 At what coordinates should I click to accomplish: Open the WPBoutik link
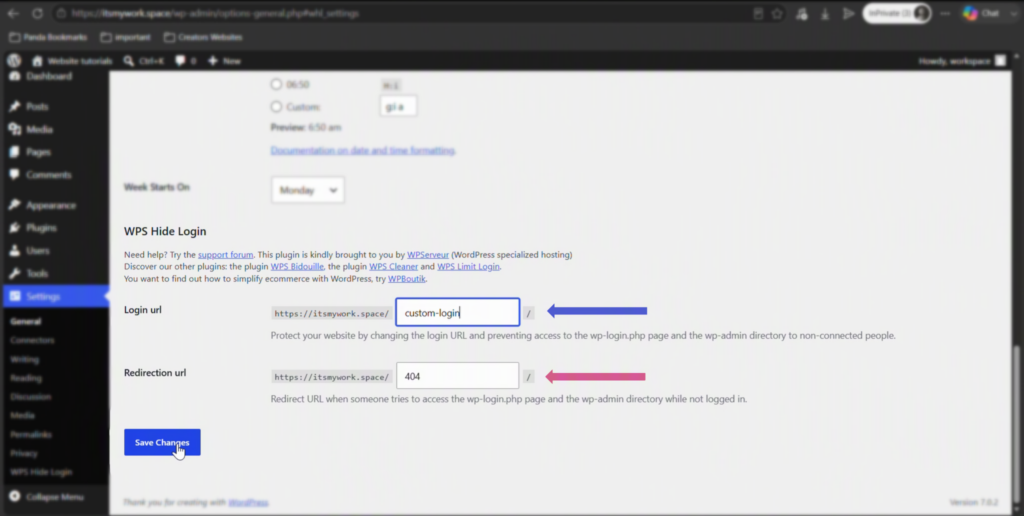[x=407, y=279]
